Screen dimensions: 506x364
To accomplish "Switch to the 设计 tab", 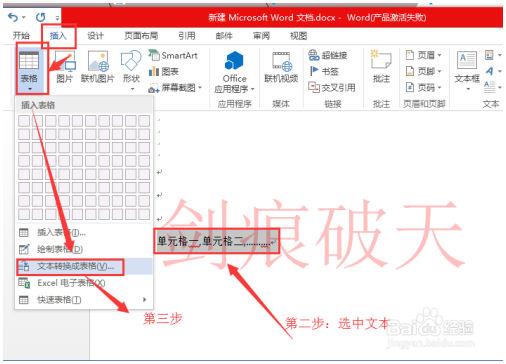I will click(x=96, y=35).
